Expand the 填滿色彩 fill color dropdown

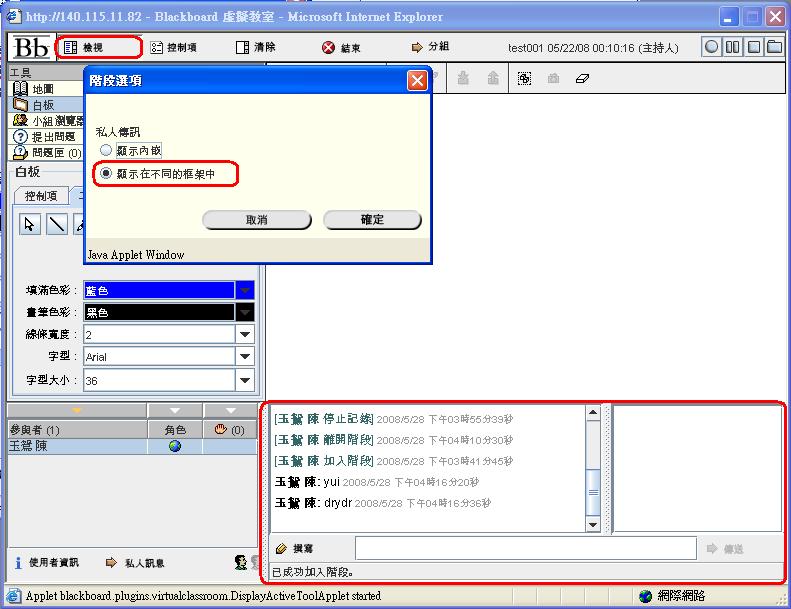245,290
